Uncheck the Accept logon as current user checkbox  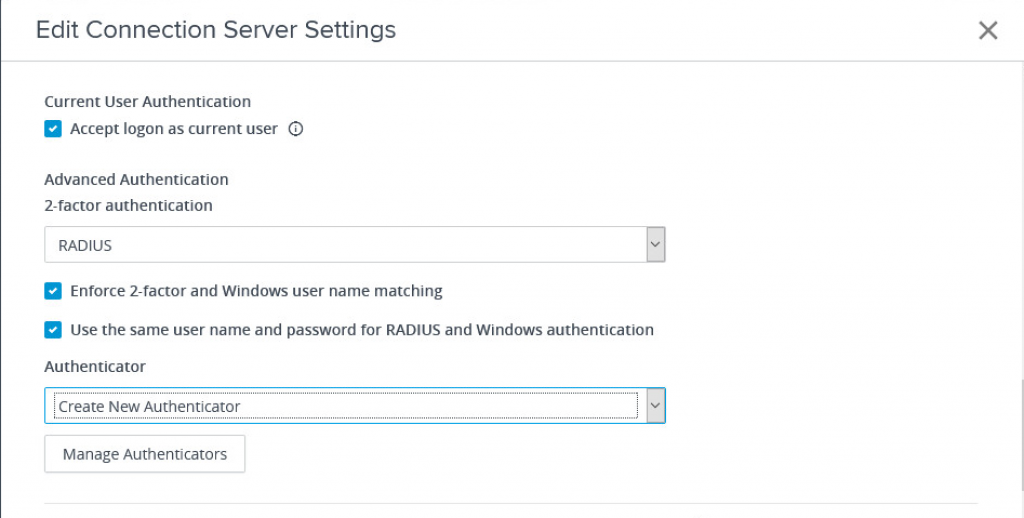[53, 129]
